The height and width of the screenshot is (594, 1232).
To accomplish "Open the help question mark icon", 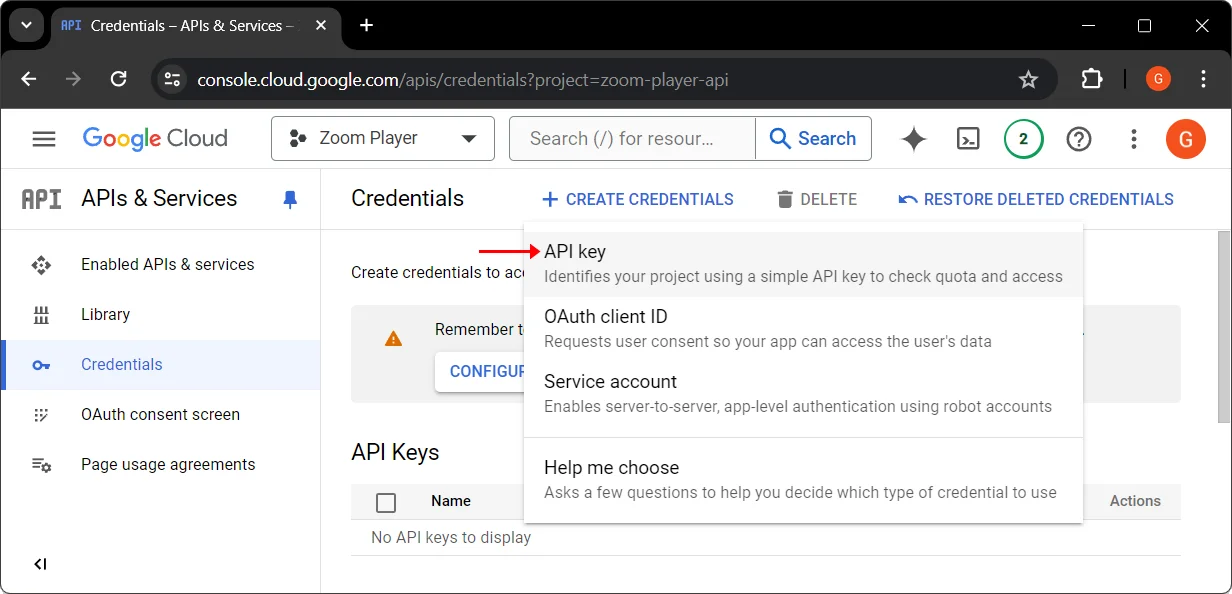I will 1079,139.
